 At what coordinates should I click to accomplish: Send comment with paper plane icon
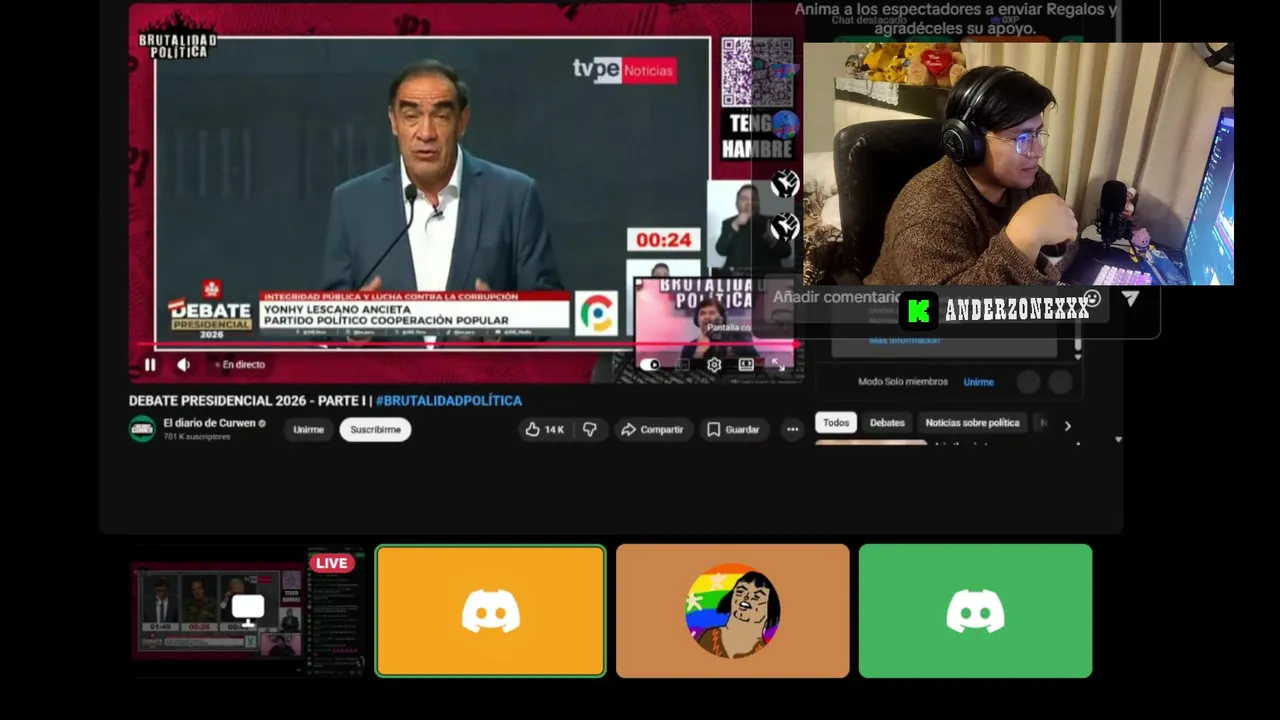point(1130,298)
